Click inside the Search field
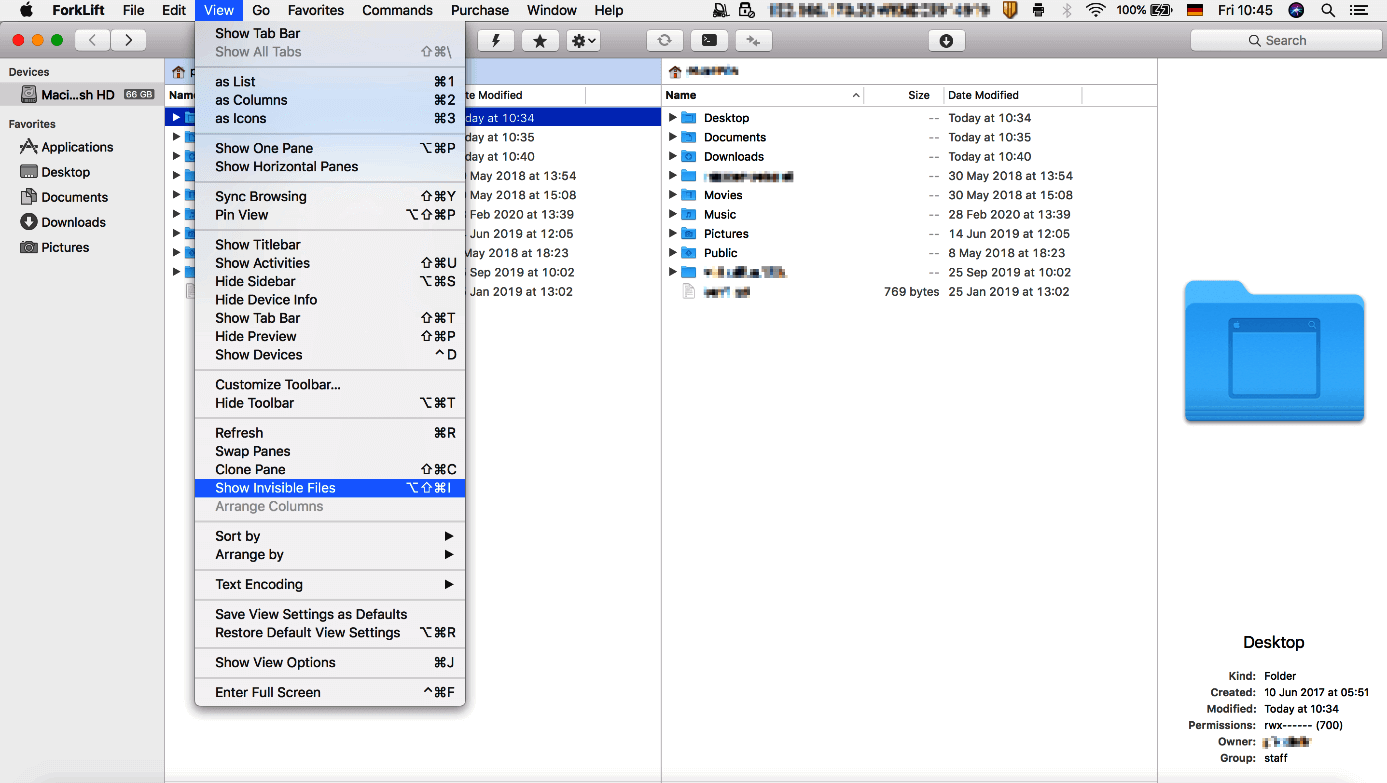The width and height of the screenshot is (1387, 783). point(1286,40)
